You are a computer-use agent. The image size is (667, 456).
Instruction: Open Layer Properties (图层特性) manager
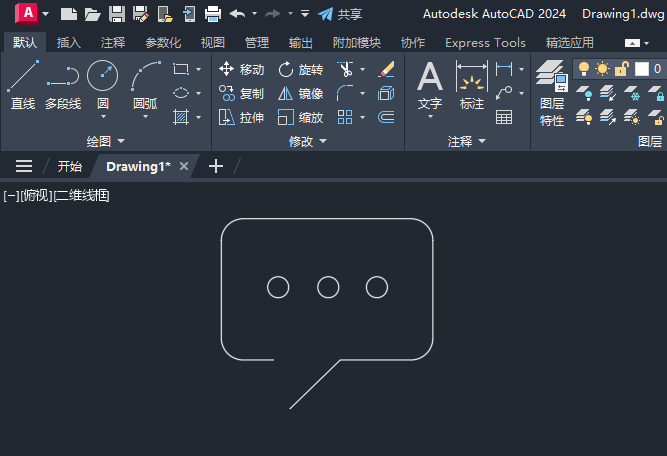point(552,94)
